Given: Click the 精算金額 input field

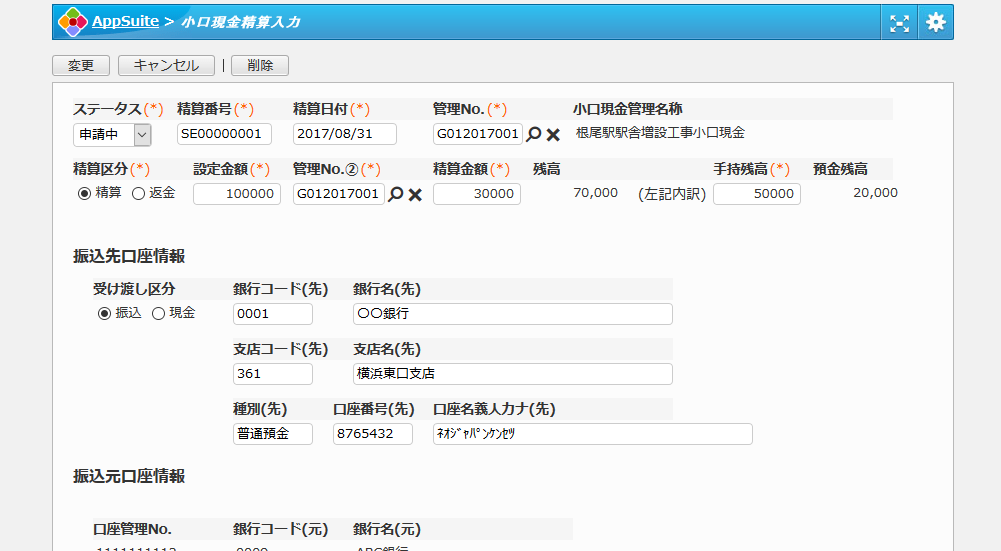Looking at the screenshot, I should tap(476, 194).
